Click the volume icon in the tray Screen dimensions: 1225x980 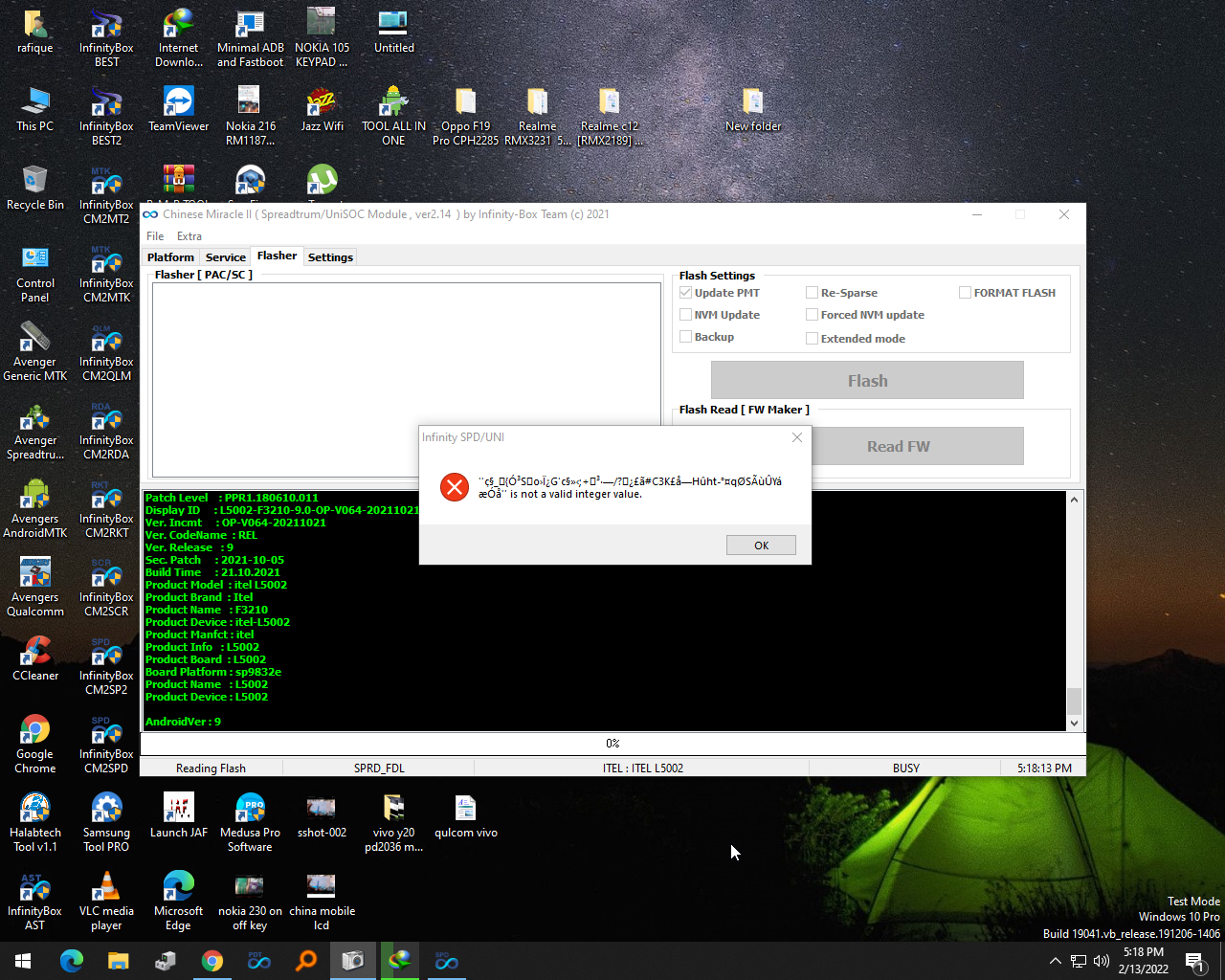[1102, 961]
